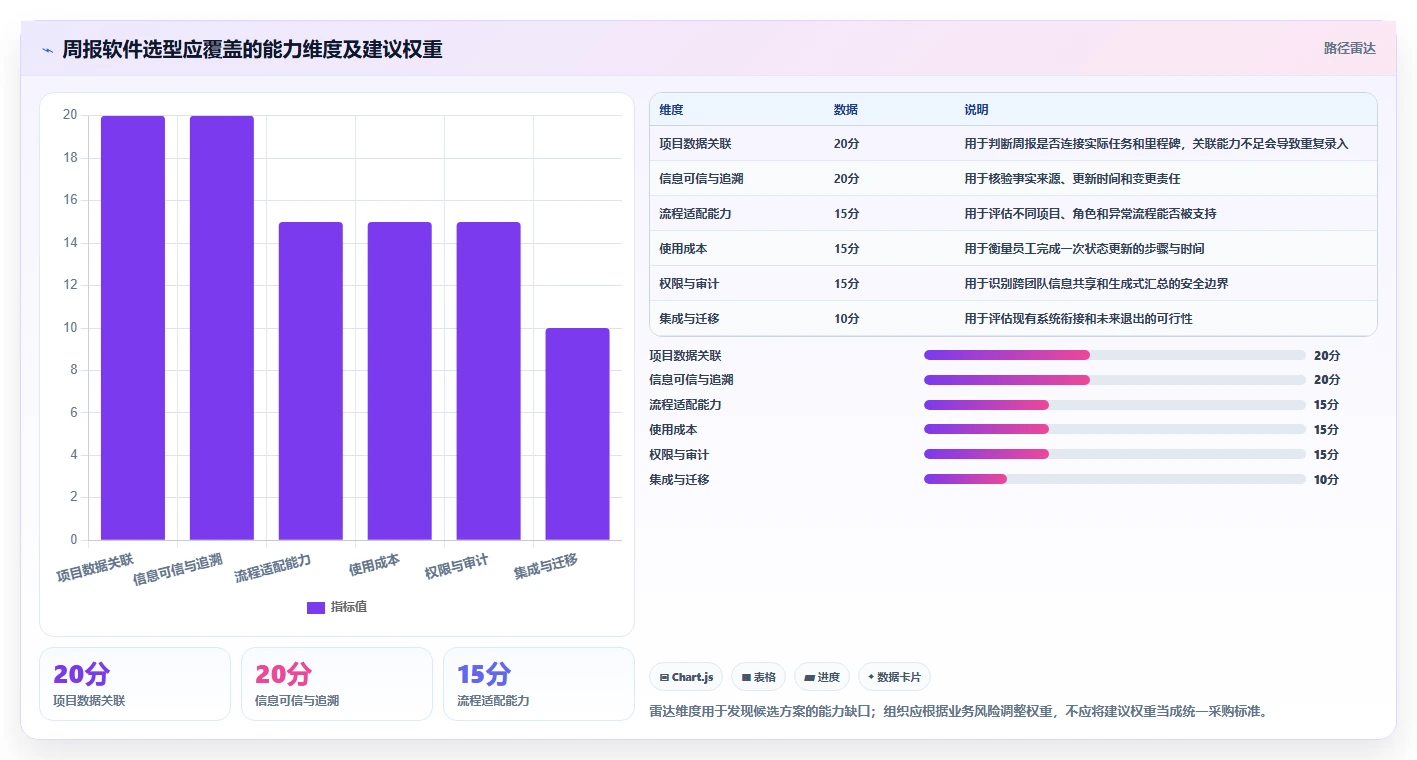Click the 维度 column header
This screenshot has width=1417, height=760.
click(672, 109)
